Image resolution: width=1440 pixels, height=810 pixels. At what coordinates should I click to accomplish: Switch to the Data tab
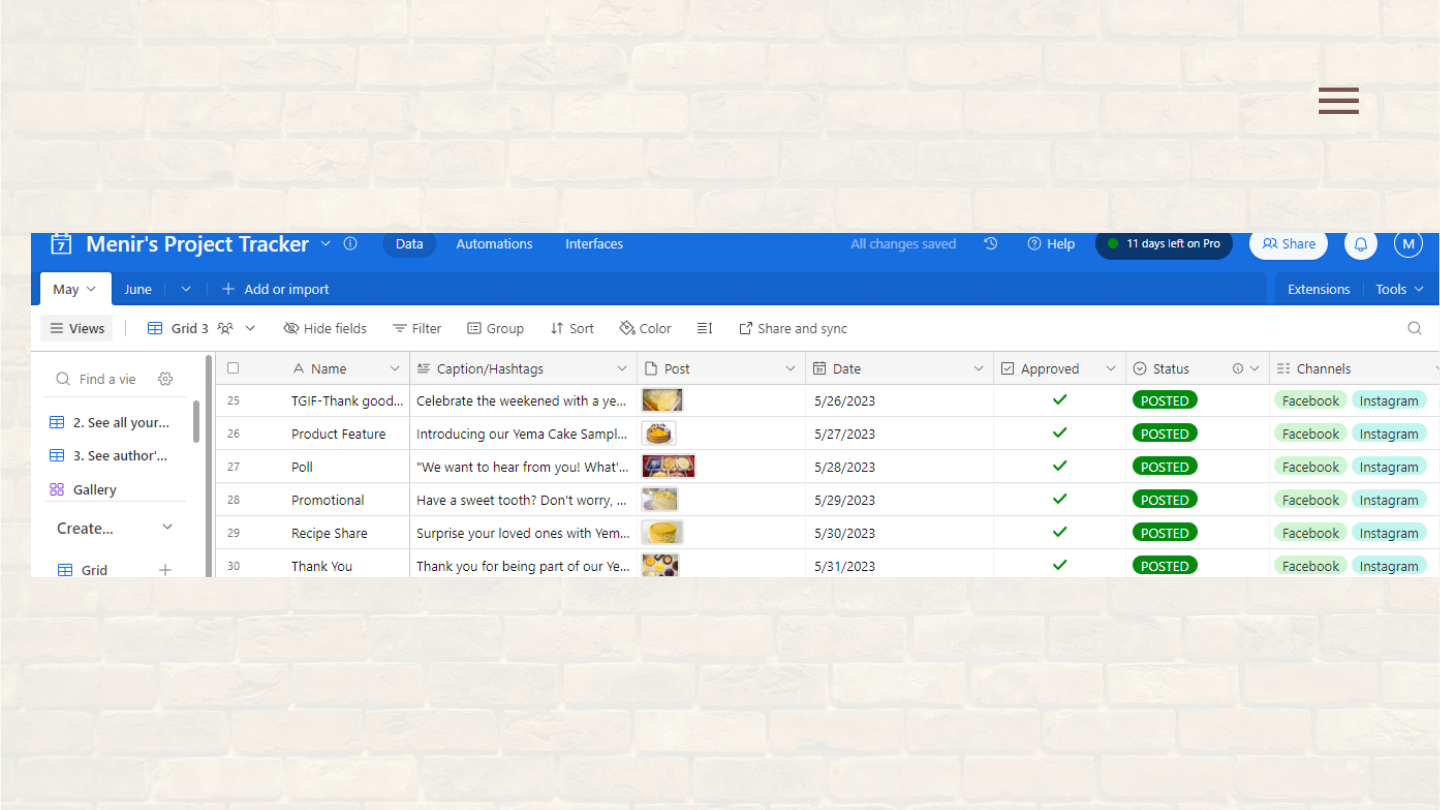point(409,244)
